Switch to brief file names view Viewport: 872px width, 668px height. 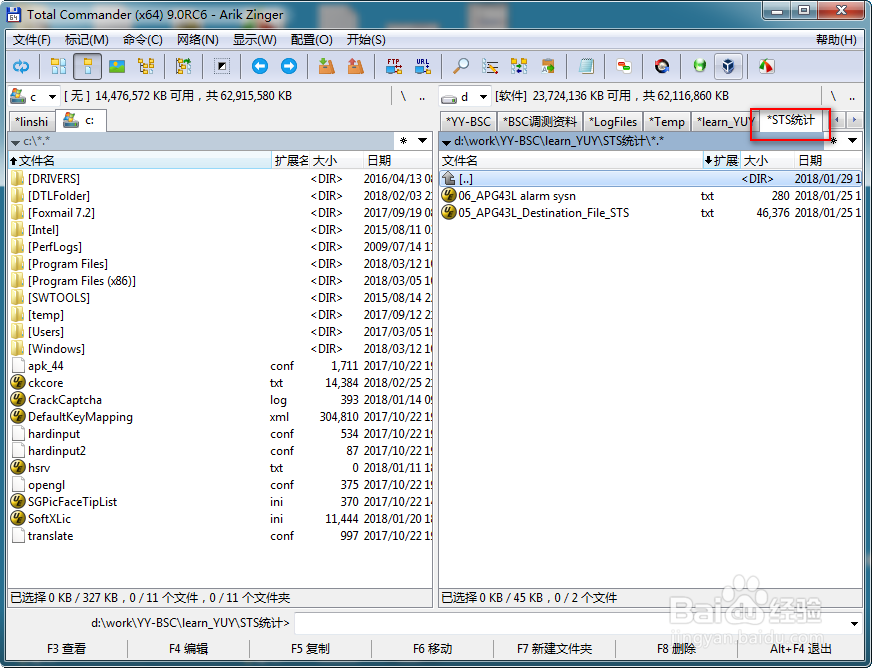point(58,67)
